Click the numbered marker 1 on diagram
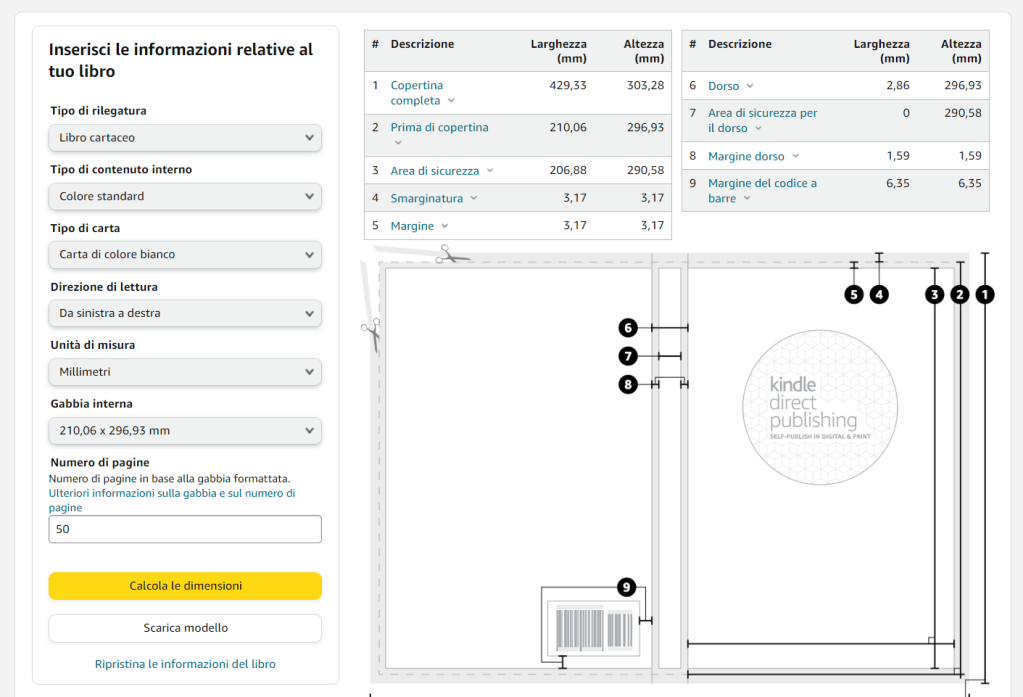Image resolution: width=1023 pixels, height=697 pixels. (x=984, y=294)
